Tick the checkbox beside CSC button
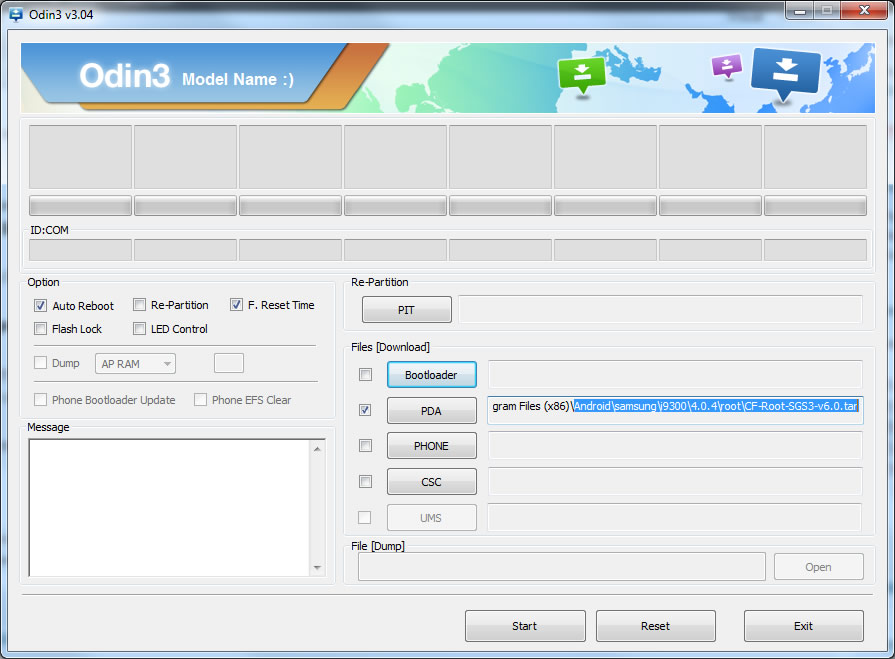895x659 pixels. (x=365, y=482)
